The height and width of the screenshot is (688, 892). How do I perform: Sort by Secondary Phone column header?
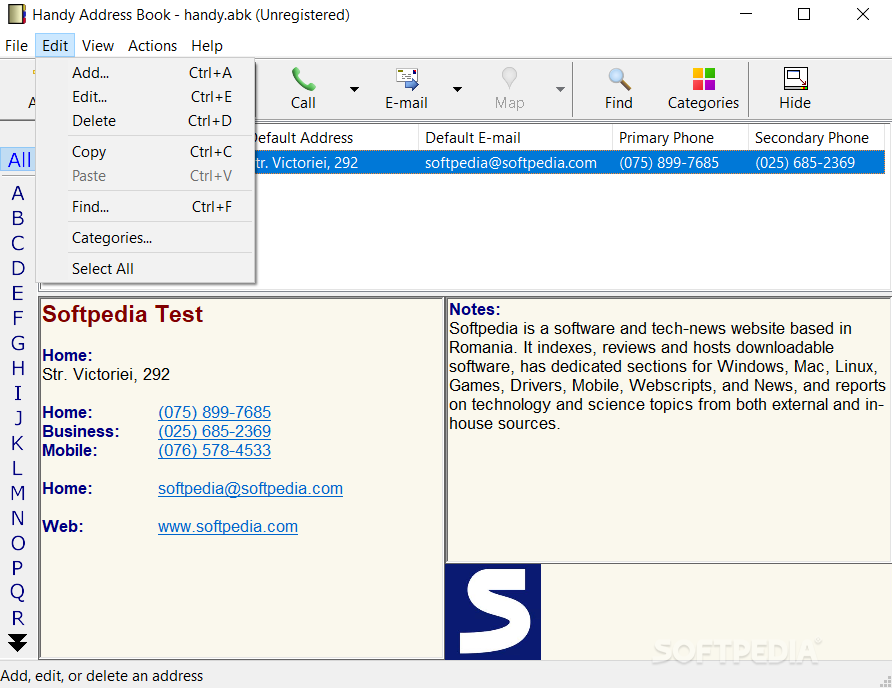point(816,138)
